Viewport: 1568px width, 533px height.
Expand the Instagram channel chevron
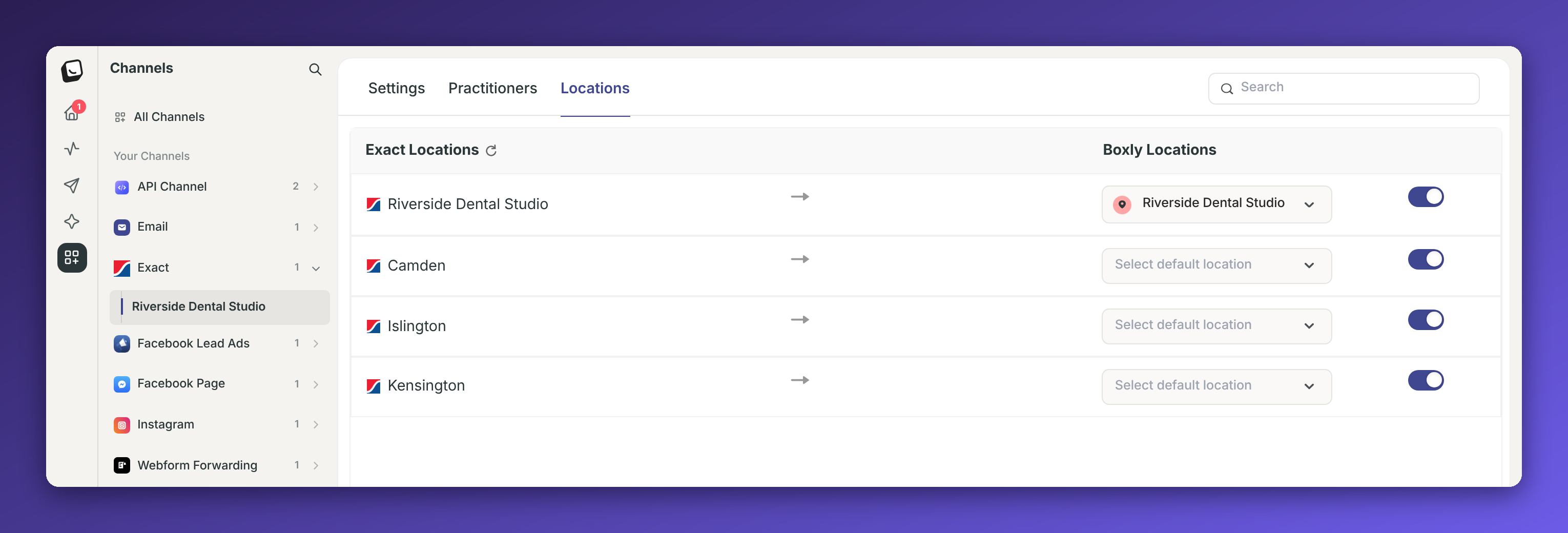316,425
